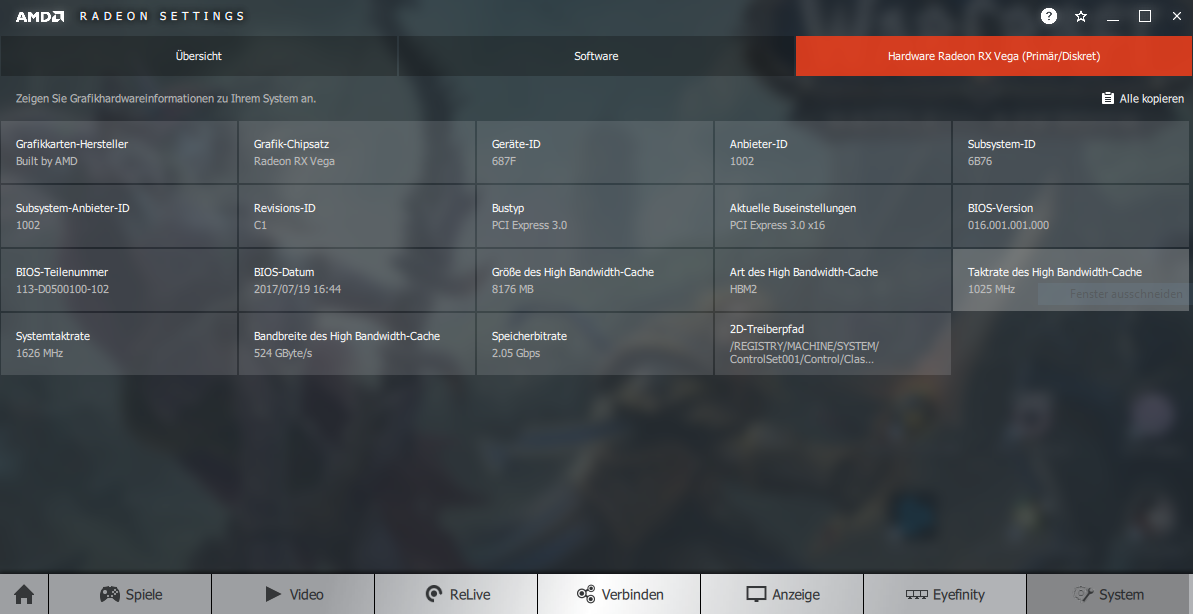The height and width of the screenshot is (614, 1193).
Task: Click the Grafikkarten-Hersteller tile
Action: [119, 152]
